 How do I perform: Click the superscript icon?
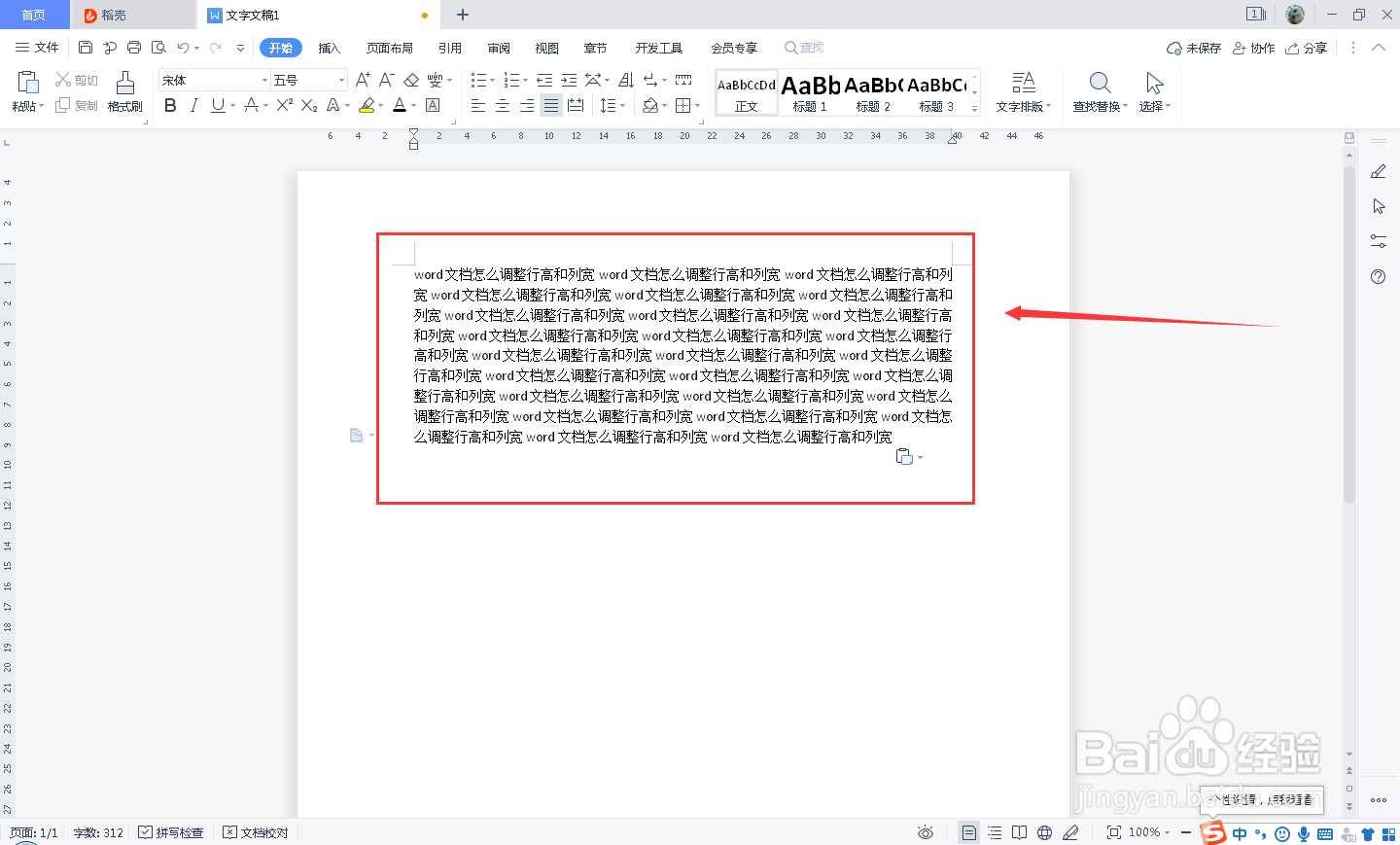point(283,106)
